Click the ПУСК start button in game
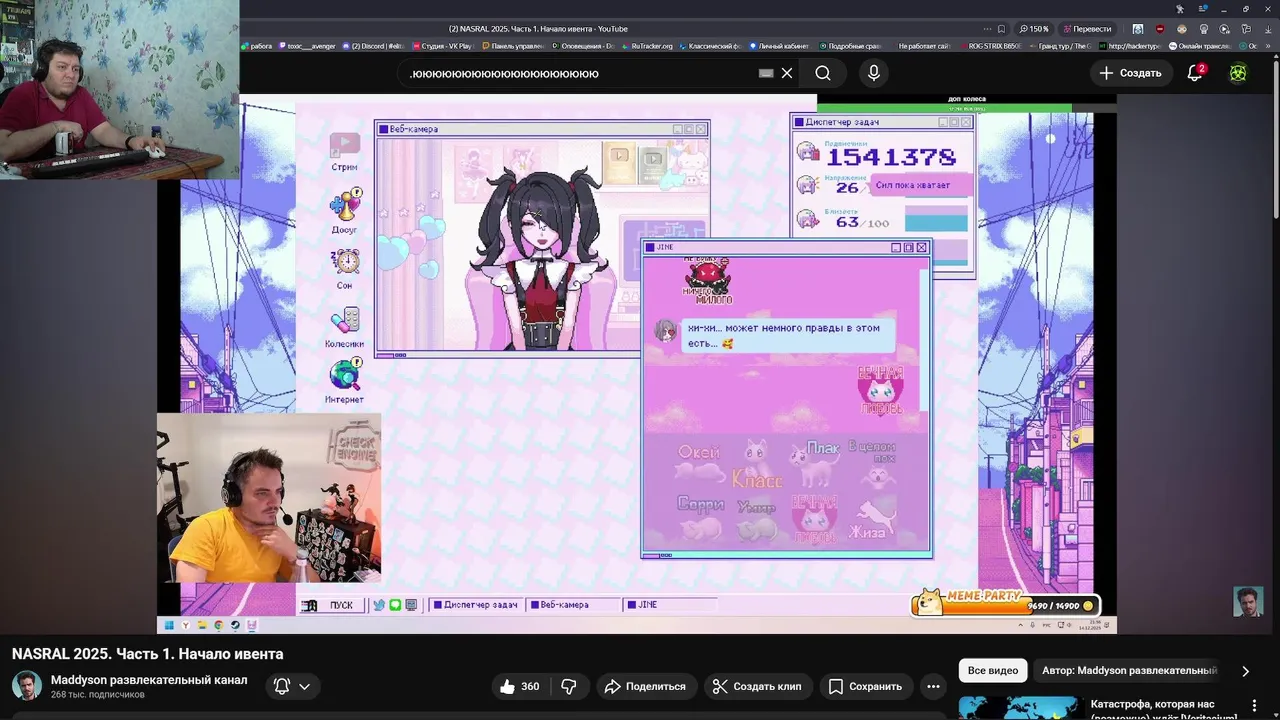This screenshot has height=720, width=1280. click(331, 605)
